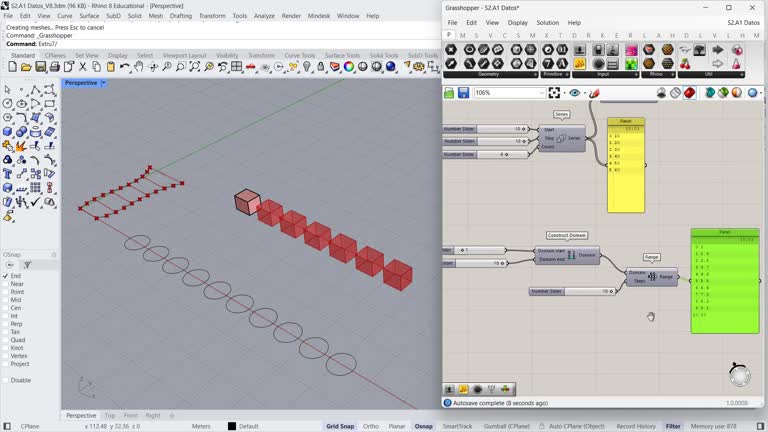Viewport: 768px width, 432px height.
Task: Enable the Near object snap checkbox
Action: [6, 284]
